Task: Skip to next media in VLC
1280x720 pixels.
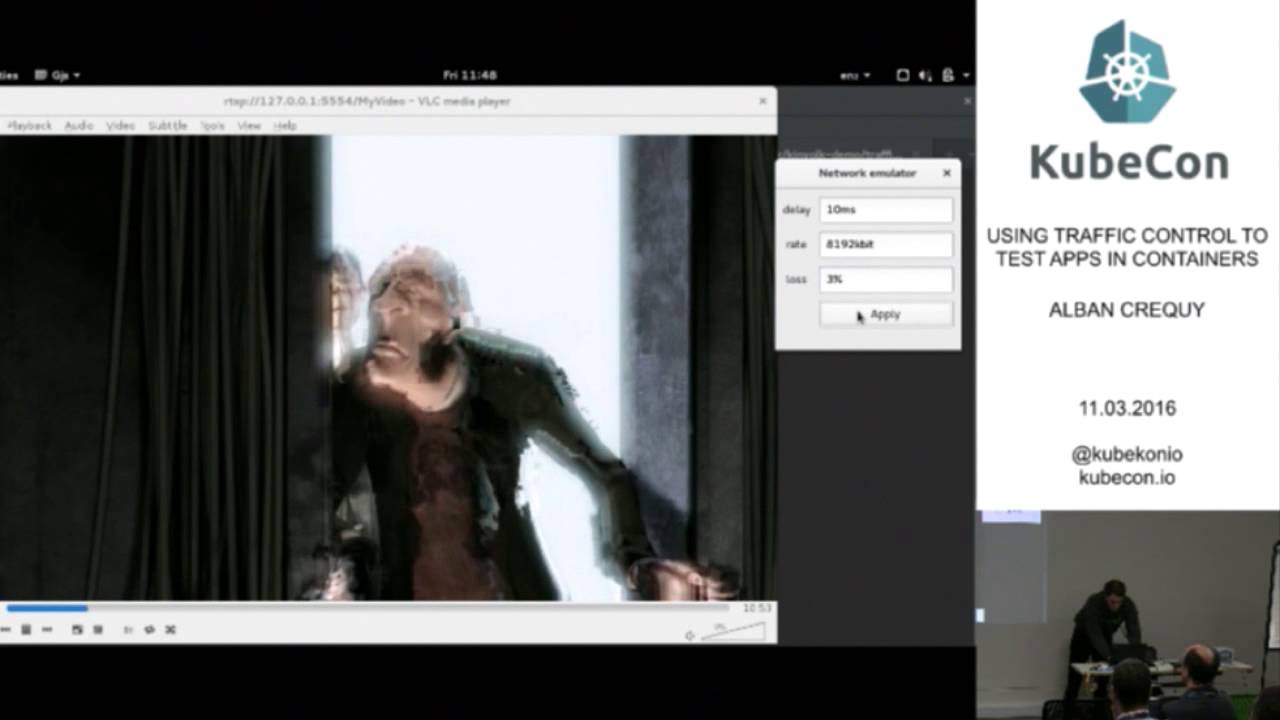Action: click(x=47, y=629)
